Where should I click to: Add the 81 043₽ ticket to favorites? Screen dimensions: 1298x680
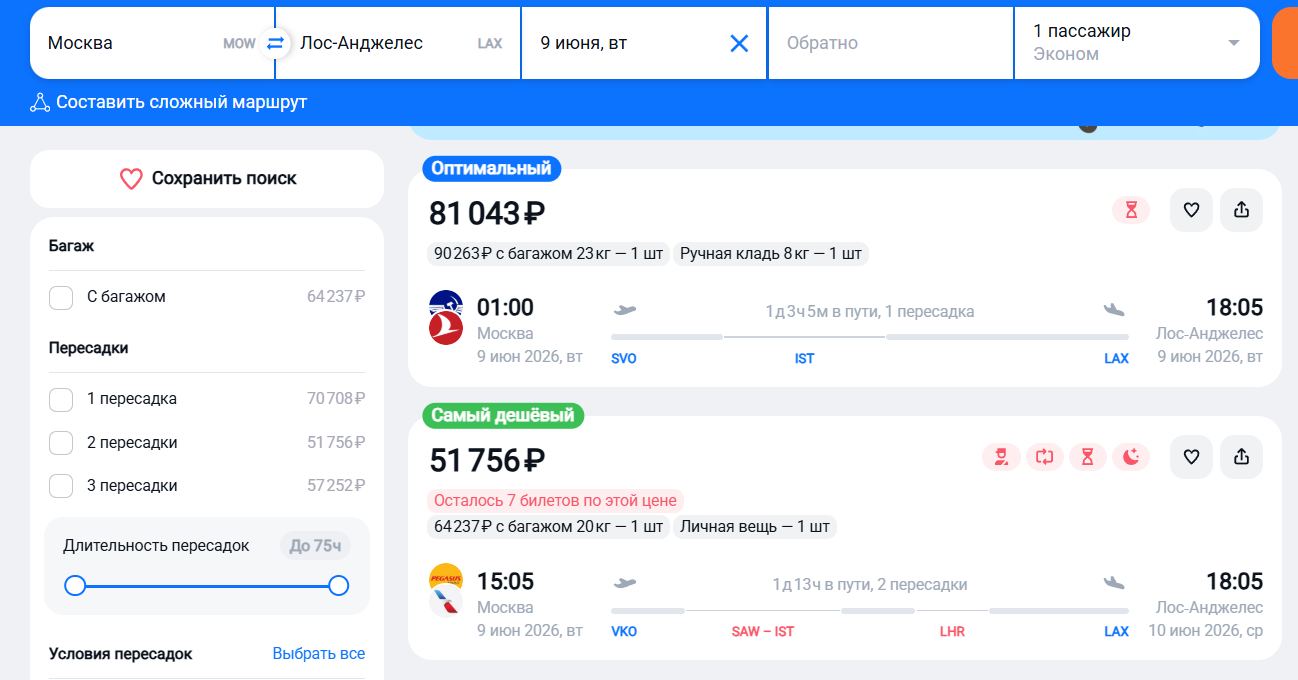point(1191,210)
